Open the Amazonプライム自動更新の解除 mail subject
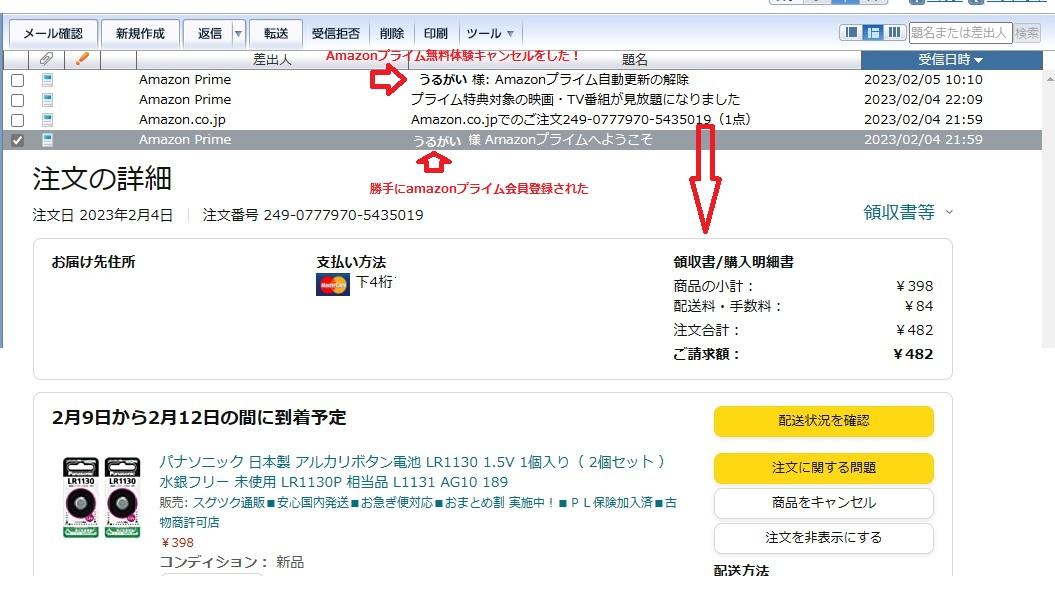This screenshot has height=606, width=1055. (553, 79)
